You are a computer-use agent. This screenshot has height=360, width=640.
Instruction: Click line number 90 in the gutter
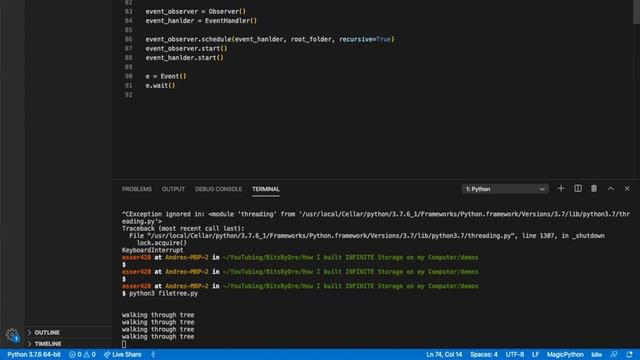pyautogui.click(x=129, y=76)
